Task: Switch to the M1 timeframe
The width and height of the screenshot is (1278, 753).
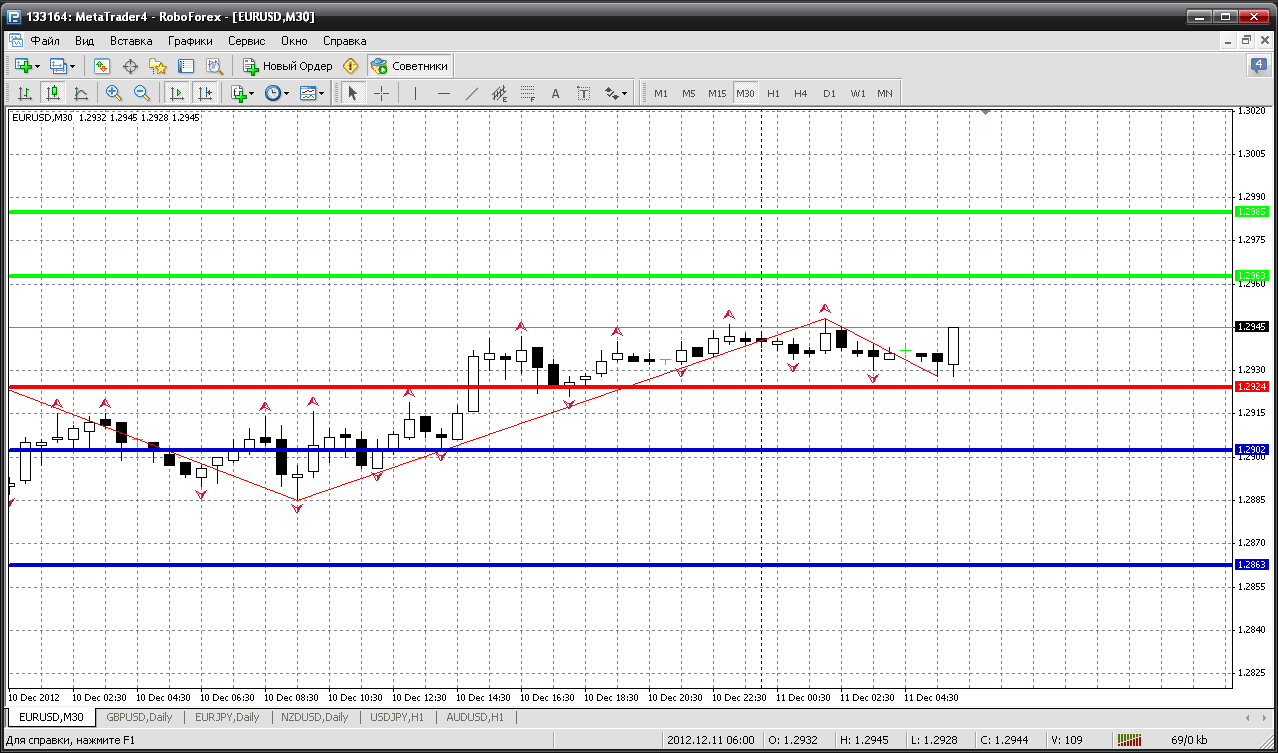Action: pos(661,93)
